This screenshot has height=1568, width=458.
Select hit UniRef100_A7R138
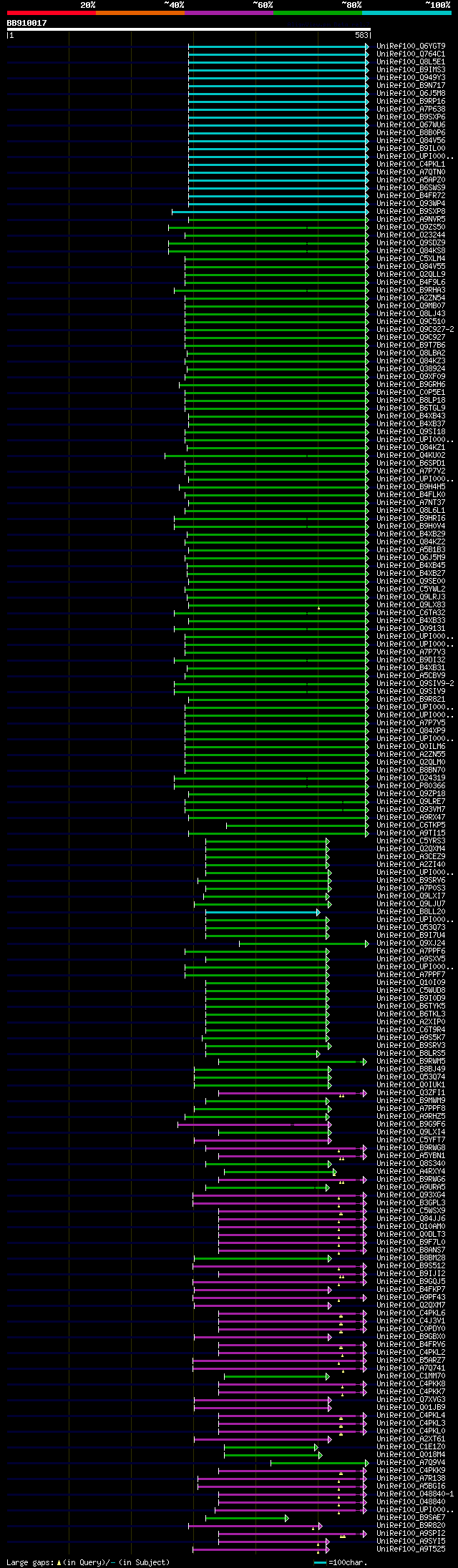411,1478
